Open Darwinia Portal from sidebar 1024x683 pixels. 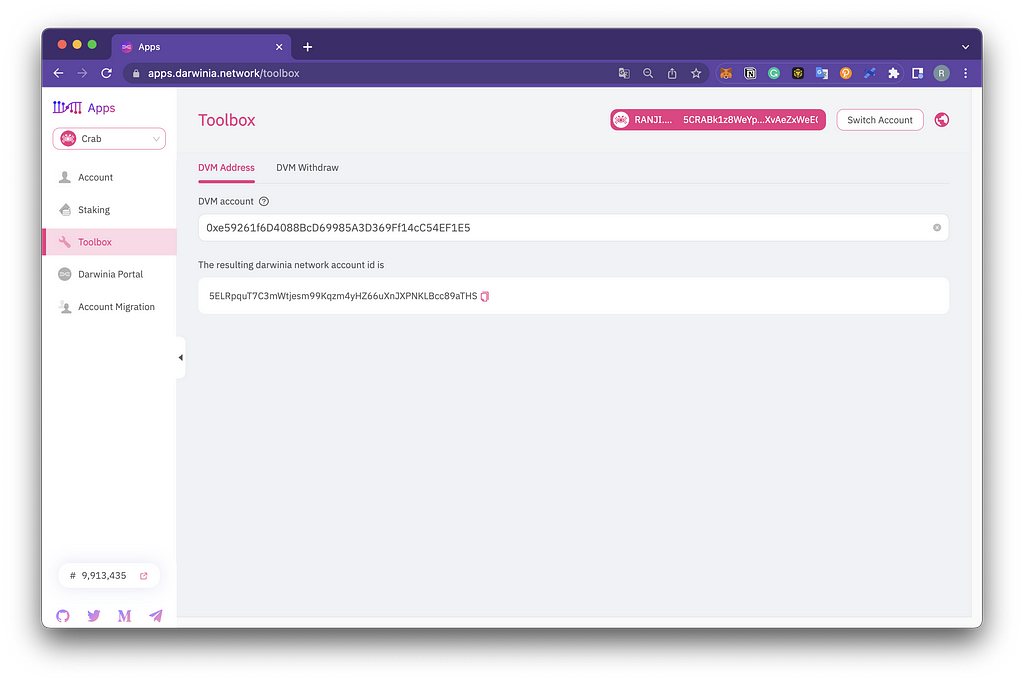[109, 274]
